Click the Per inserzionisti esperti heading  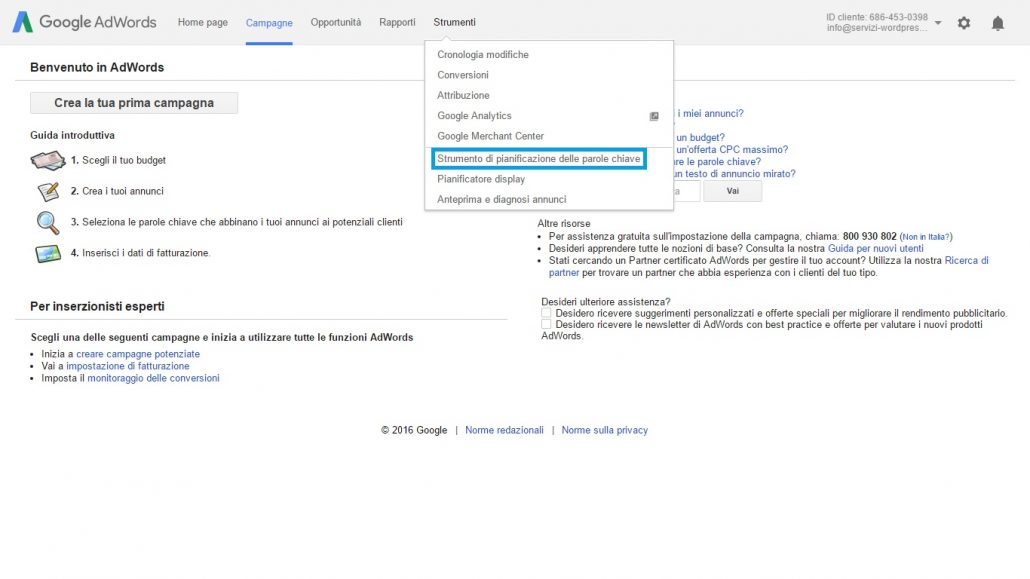click(97, 306)
